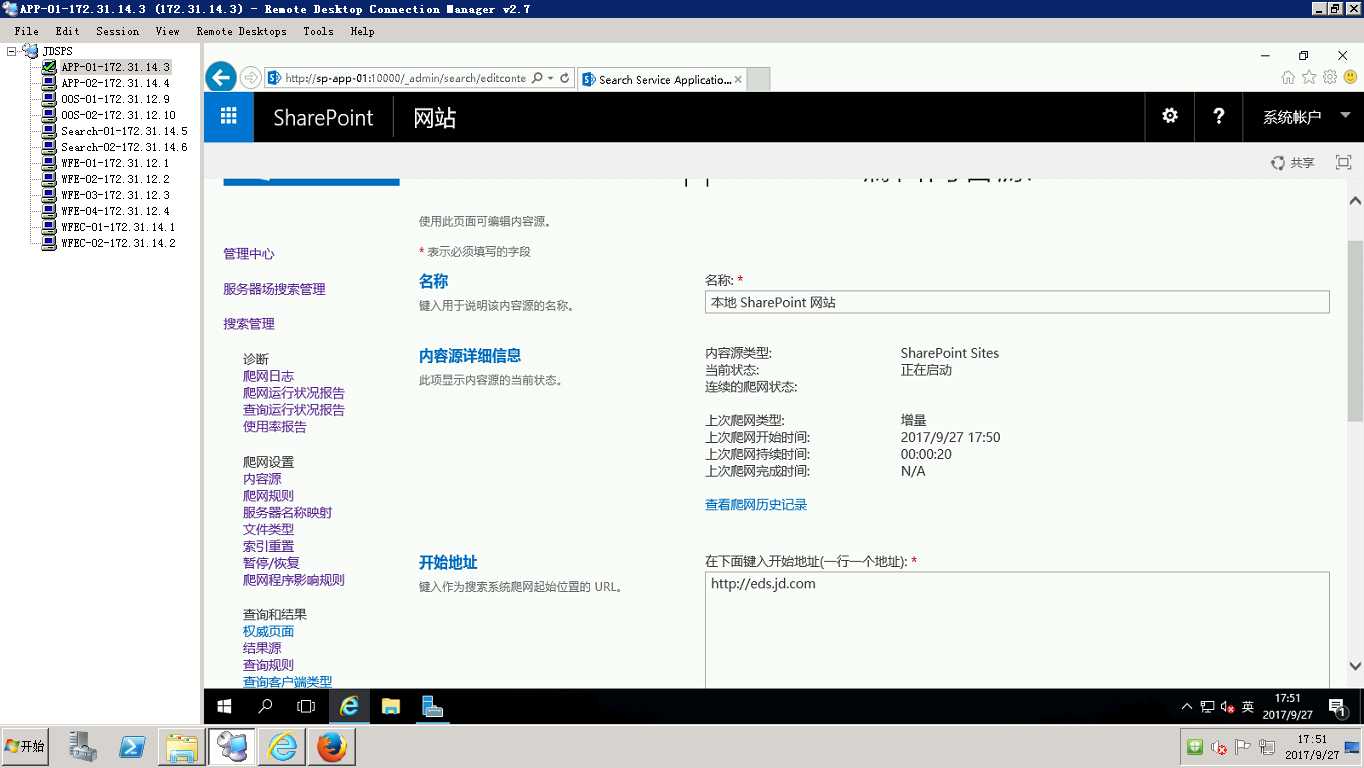Viewport: 1364px width, 768px height.
Task: Click the 名称 text field
Action: [x=1017, y=302]
